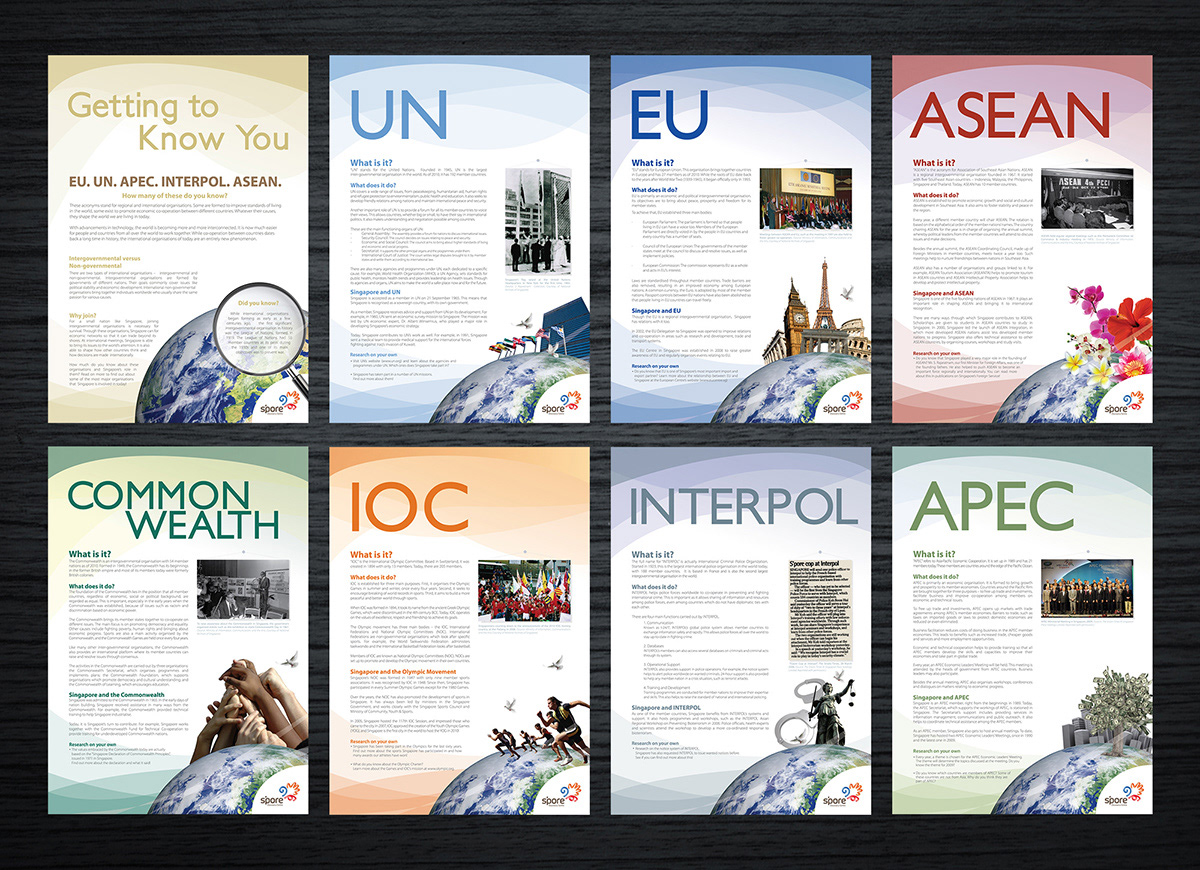
Task: Select 'What is it?' on the APEC poster
Action: [933, 555]
